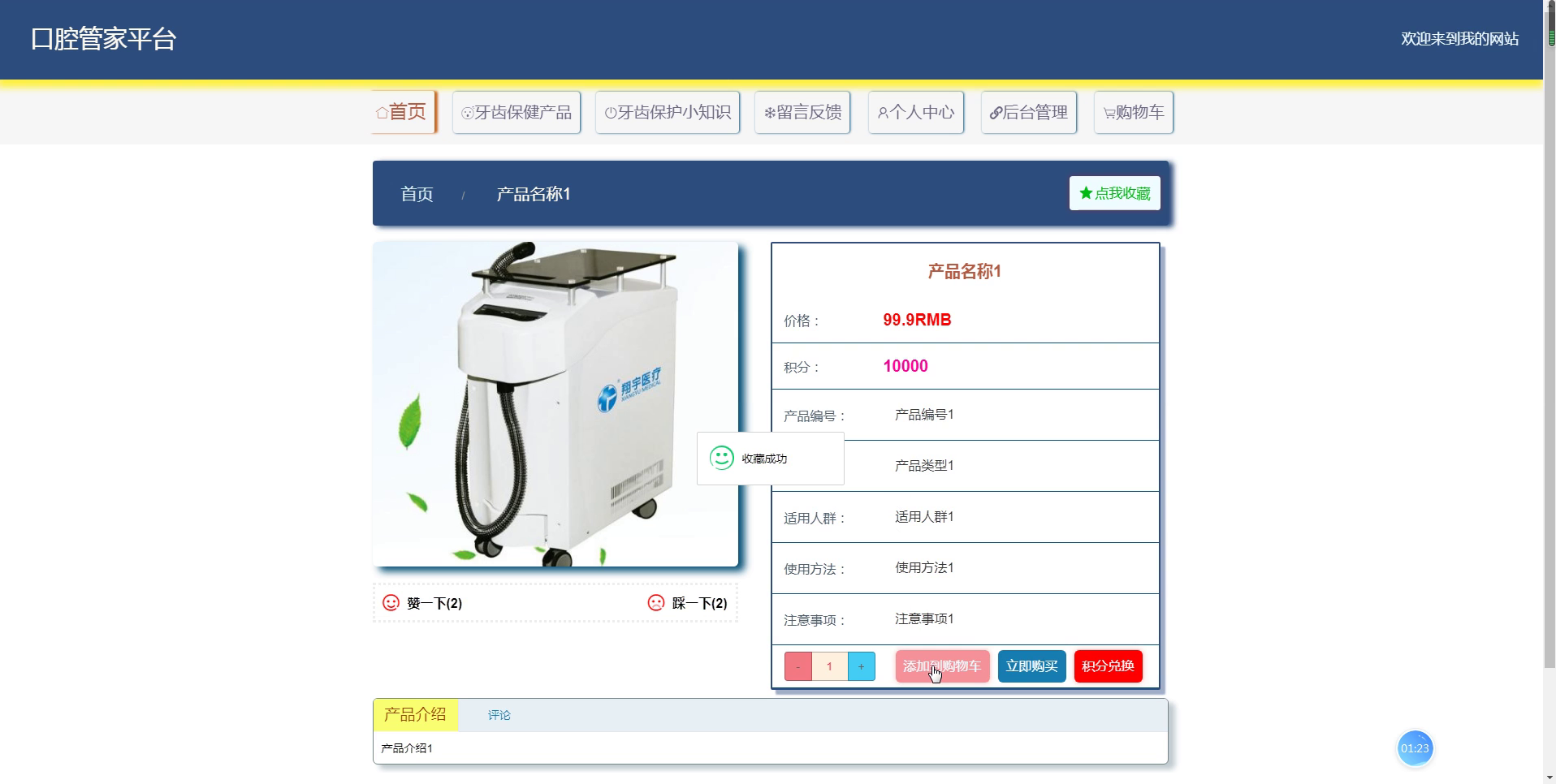Click the 欢迎来到我的网站 text
The width and height of the screenshot is (1556, 784).
(1459, 39)
